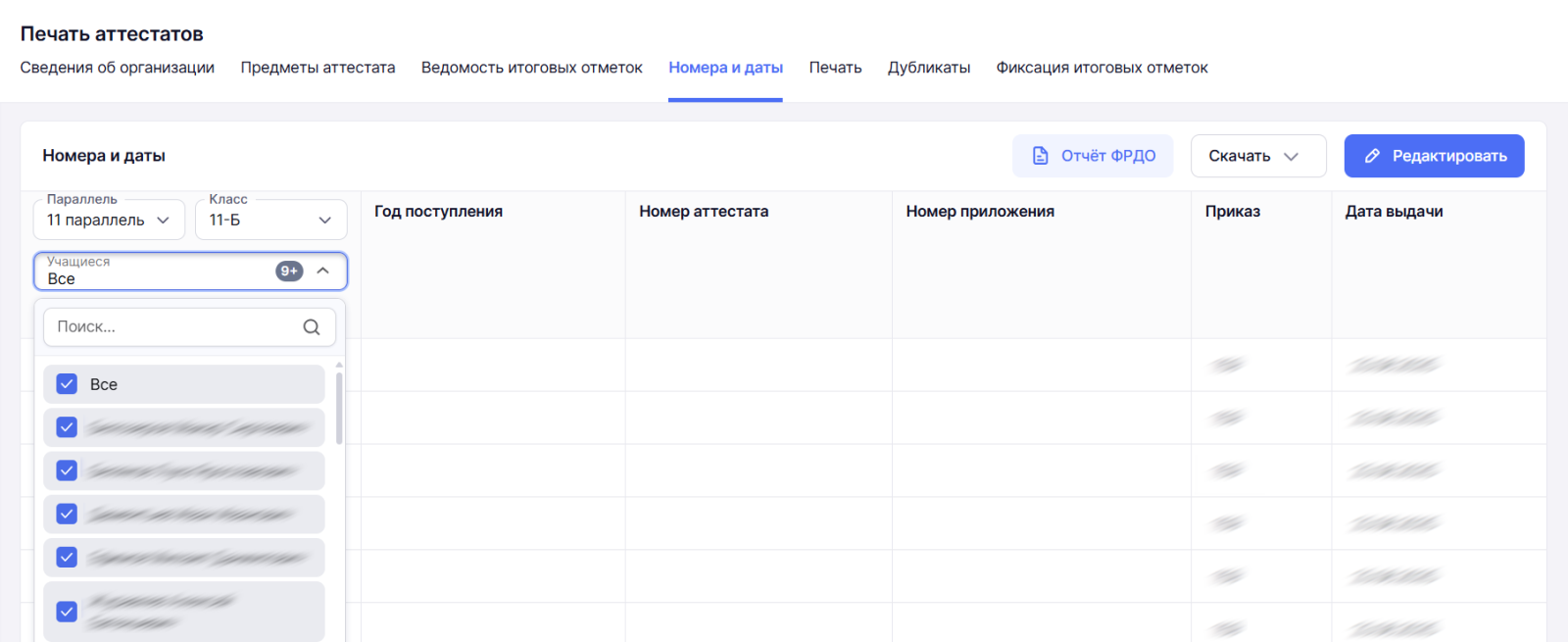The image size is (1568, 642).
Task: Uncheck the first student below Все
Action: (x=67, y=427)
